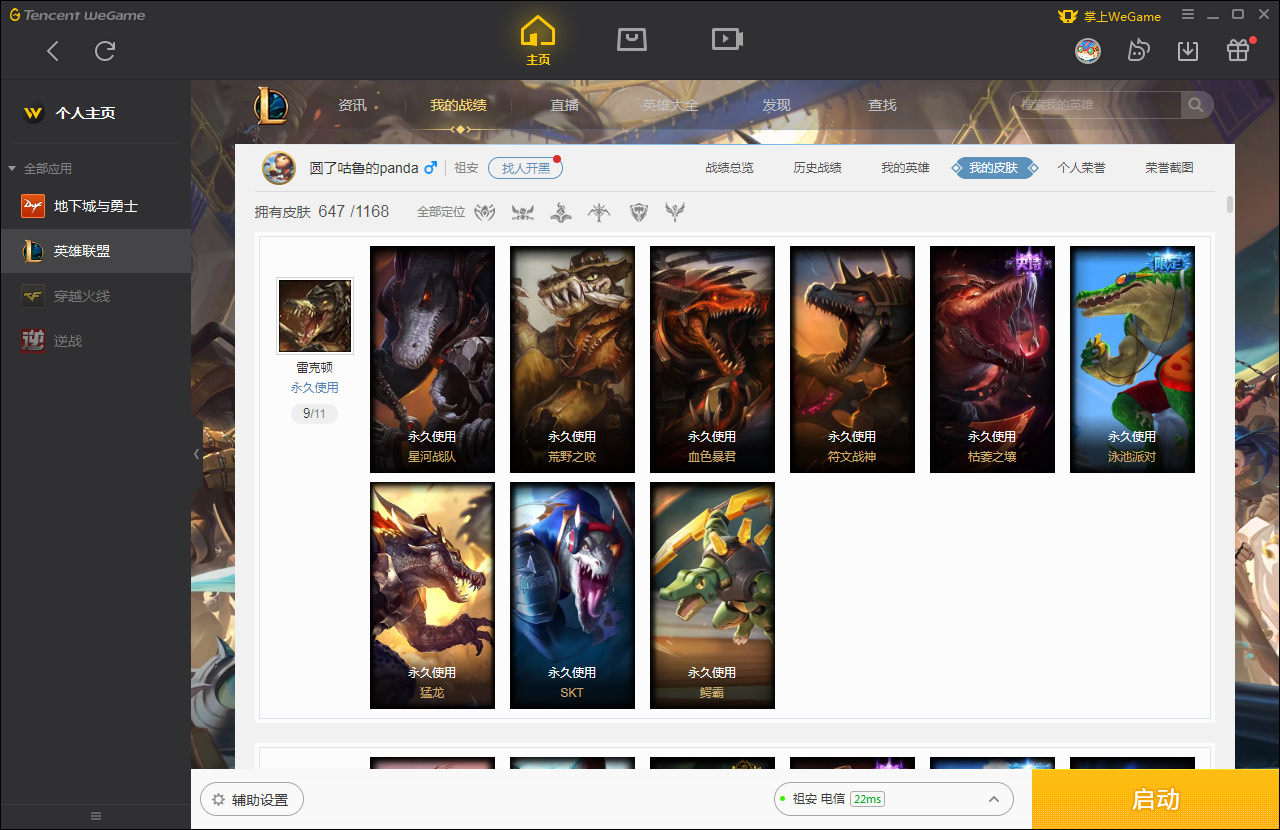Screen dimensions: 1280x830
Task: Focus the hero search field
Action: click(1097, 105)
